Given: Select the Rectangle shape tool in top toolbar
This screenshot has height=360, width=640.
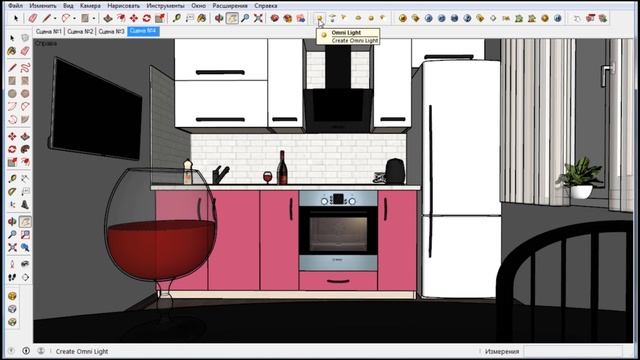Looking at the screenshot, I should (85, 18).
